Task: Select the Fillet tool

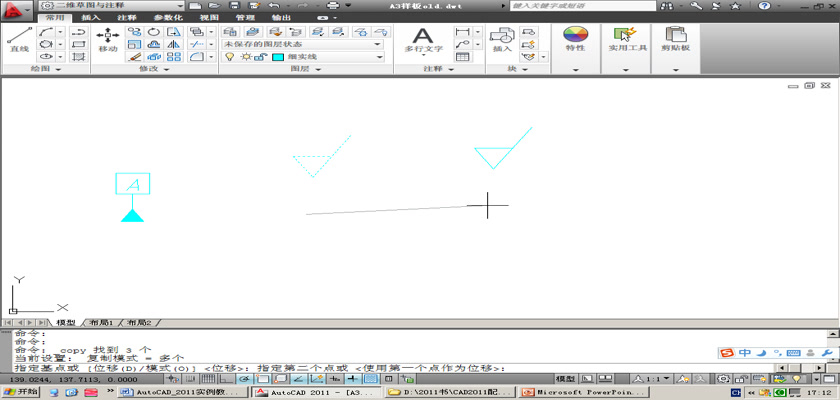Action: [x=197, y=56]
